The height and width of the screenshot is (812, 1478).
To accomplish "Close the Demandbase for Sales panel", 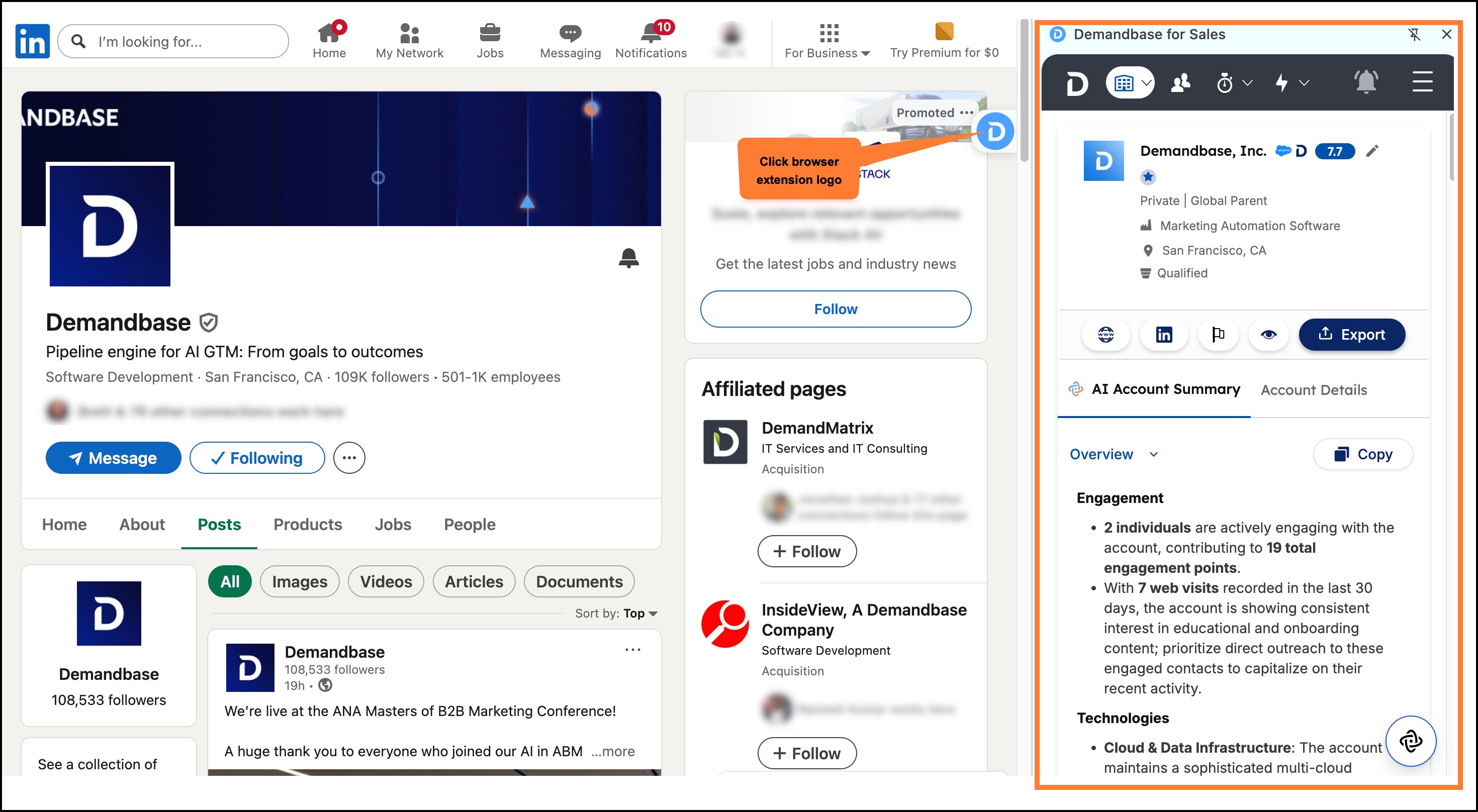I will pyautogui.click(x=1446, y=34).
